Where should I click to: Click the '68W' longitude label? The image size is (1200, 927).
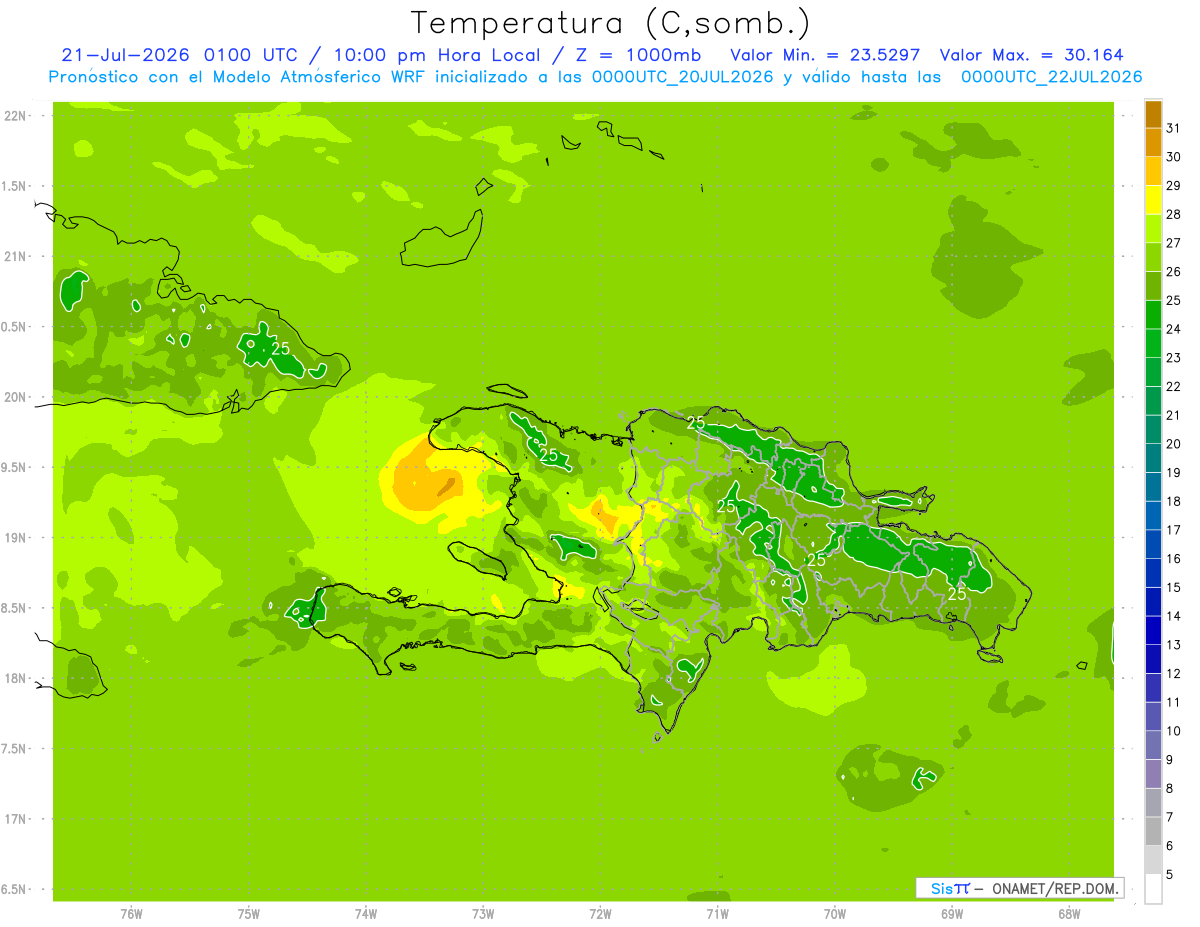tap(1069, 914)
